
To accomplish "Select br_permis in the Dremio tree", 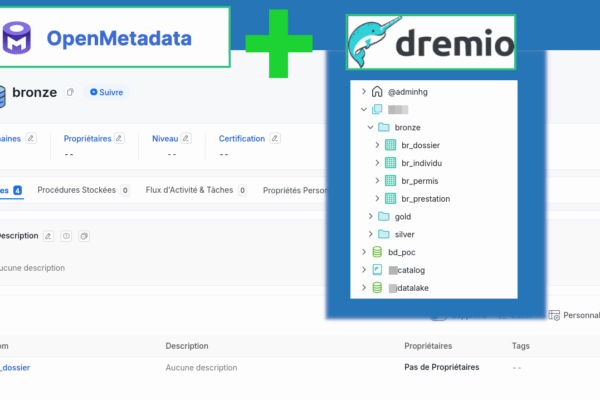I will click(x=420, y=181).
